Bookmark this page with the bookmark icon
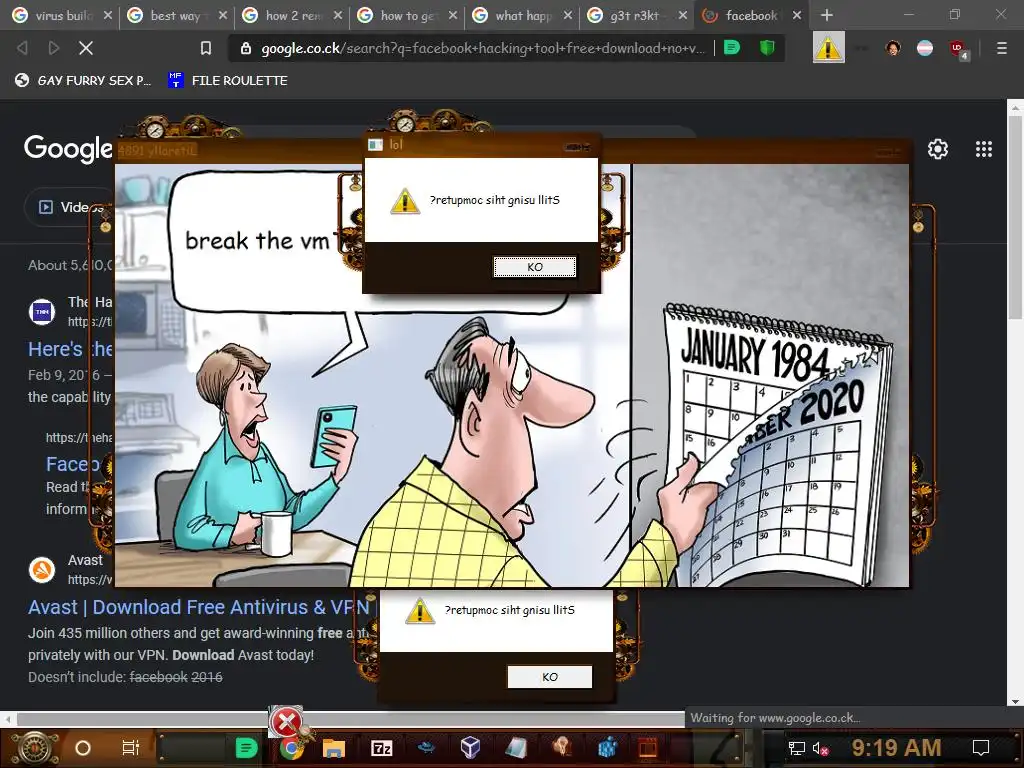The width and height of the screenshot is (1024, 768). click(206, 48)
